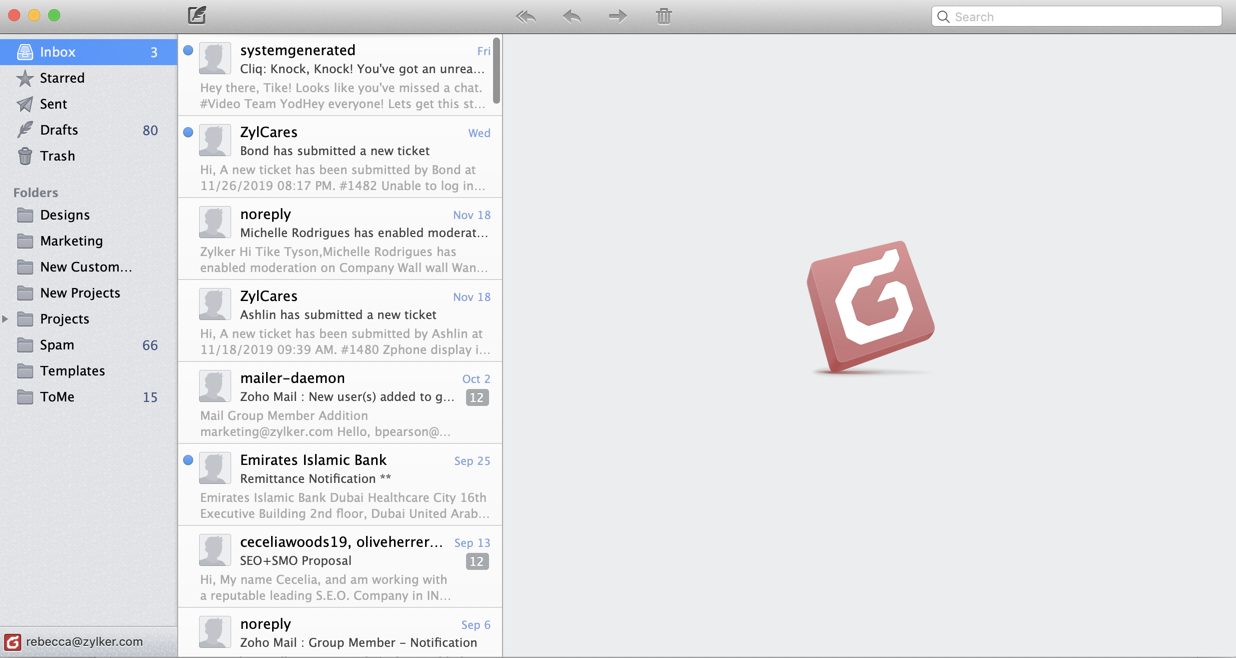1236x658 pixels.
Task: Open the Drafts folder
Action: coord(59,130)
